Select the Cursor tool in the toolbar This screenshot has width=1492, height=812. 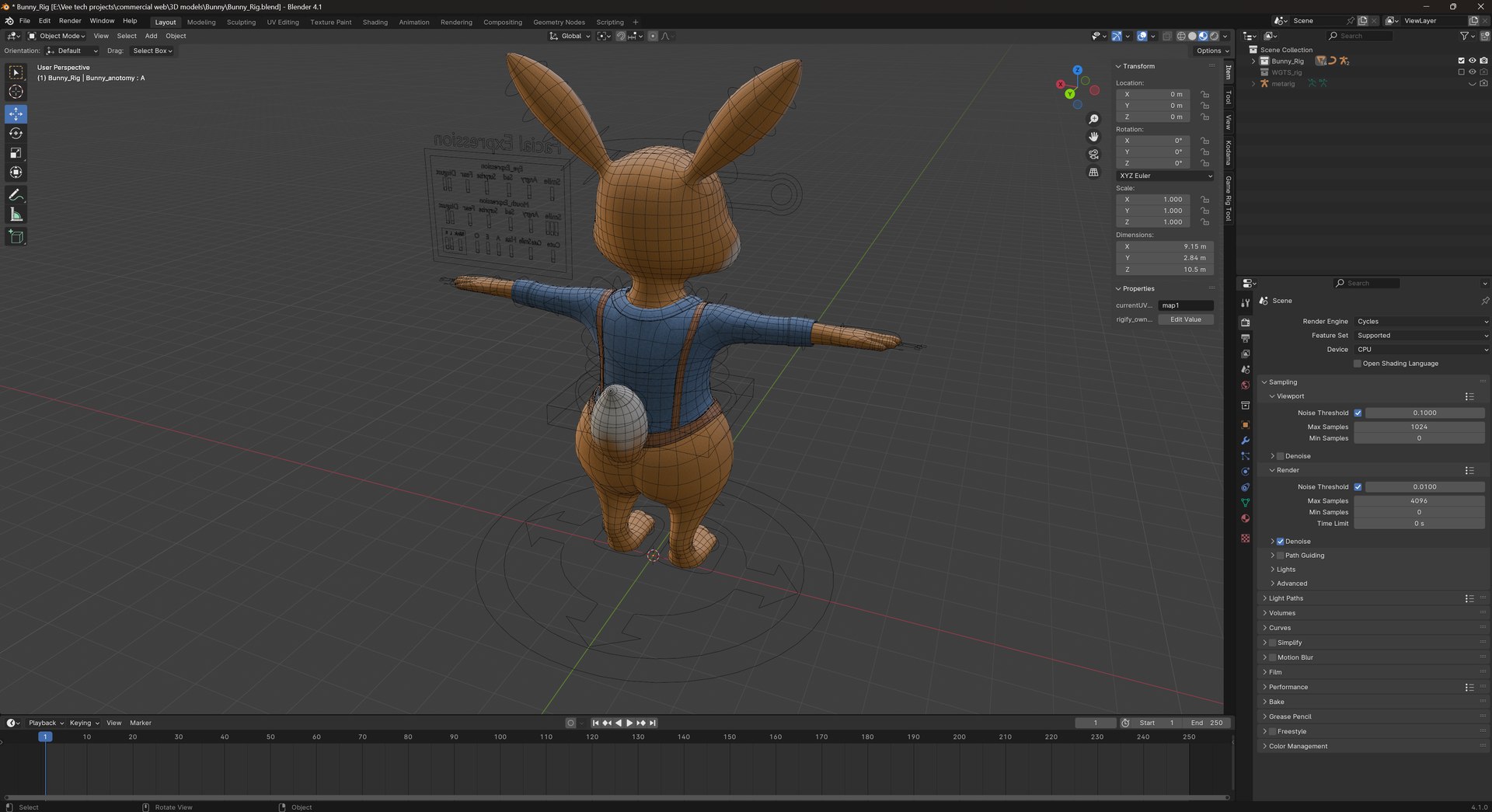pos(16,92)
